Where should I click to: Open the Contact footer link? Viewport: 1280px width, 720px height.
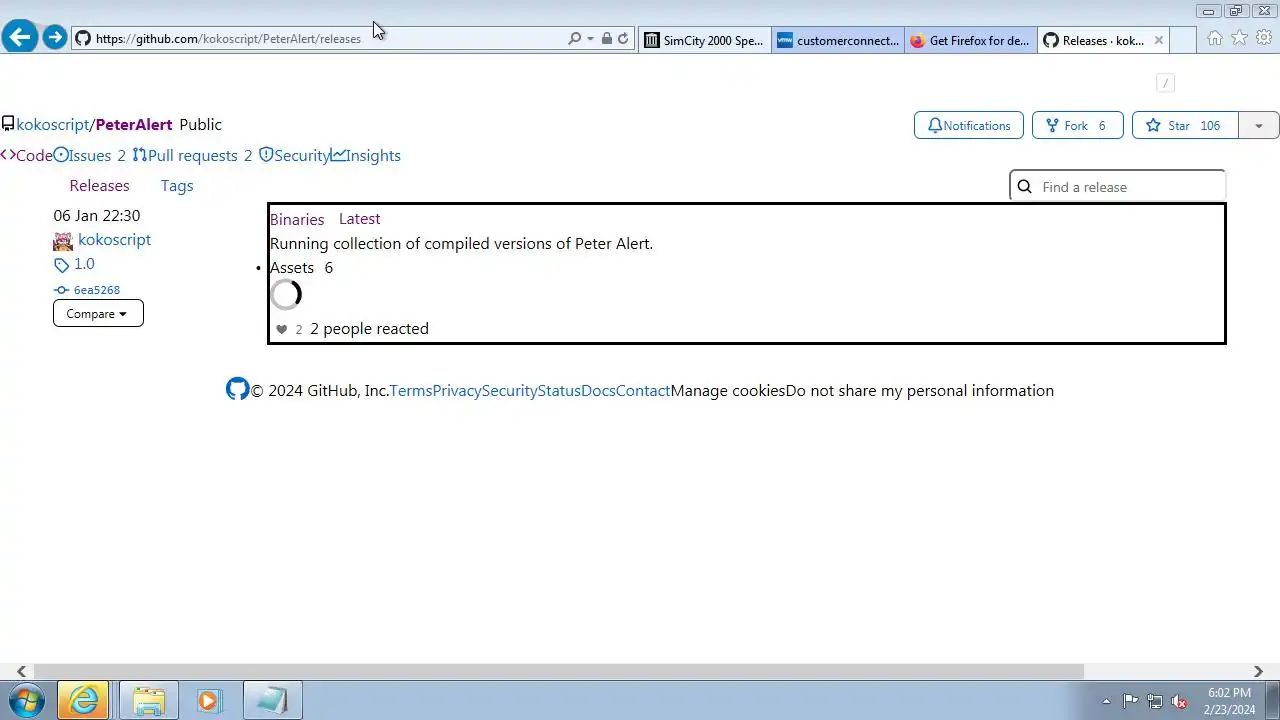click(643, 391)
